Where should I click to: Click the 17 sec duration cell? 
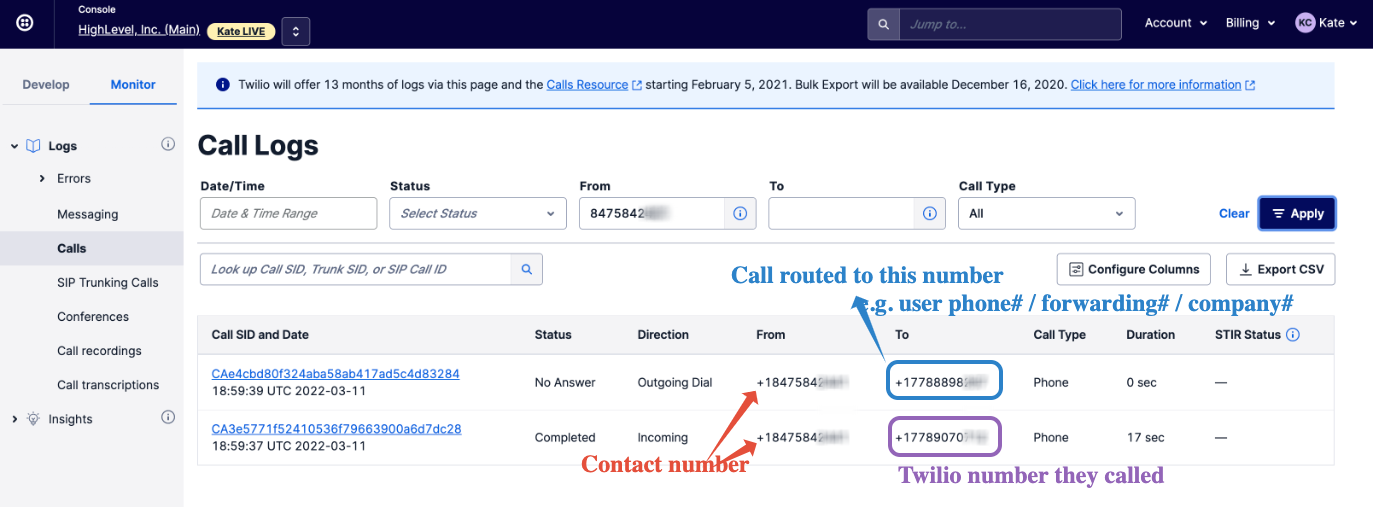(1145, 437)
